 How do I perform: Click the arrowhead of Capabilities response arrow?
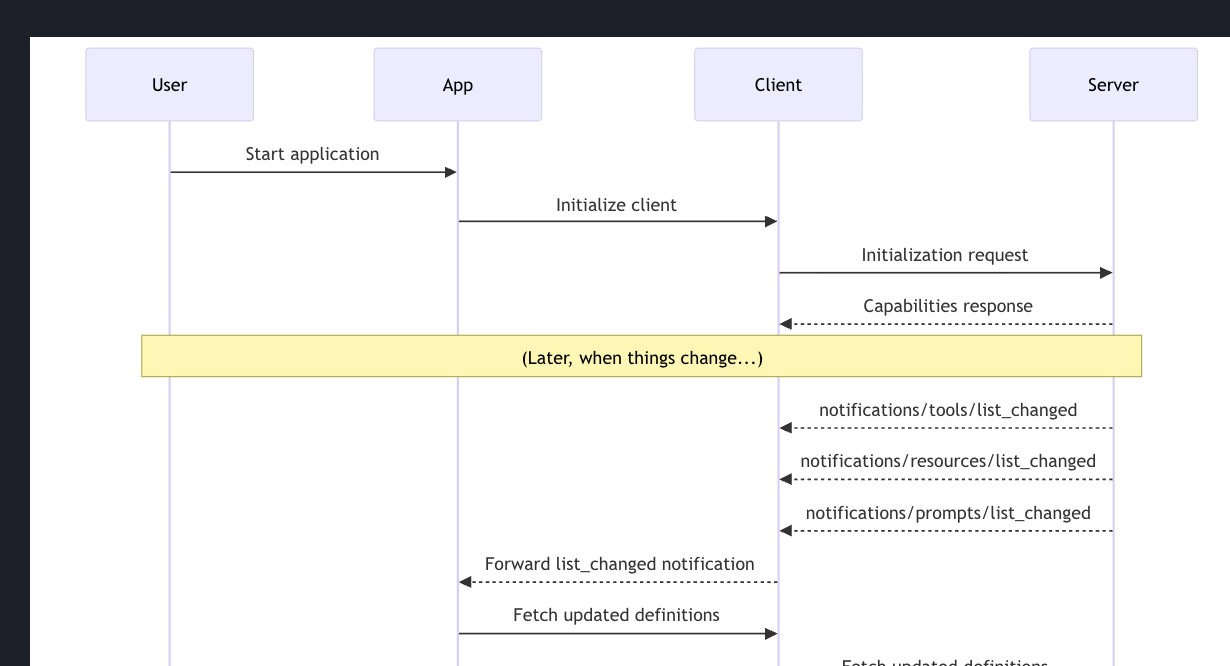786,324
